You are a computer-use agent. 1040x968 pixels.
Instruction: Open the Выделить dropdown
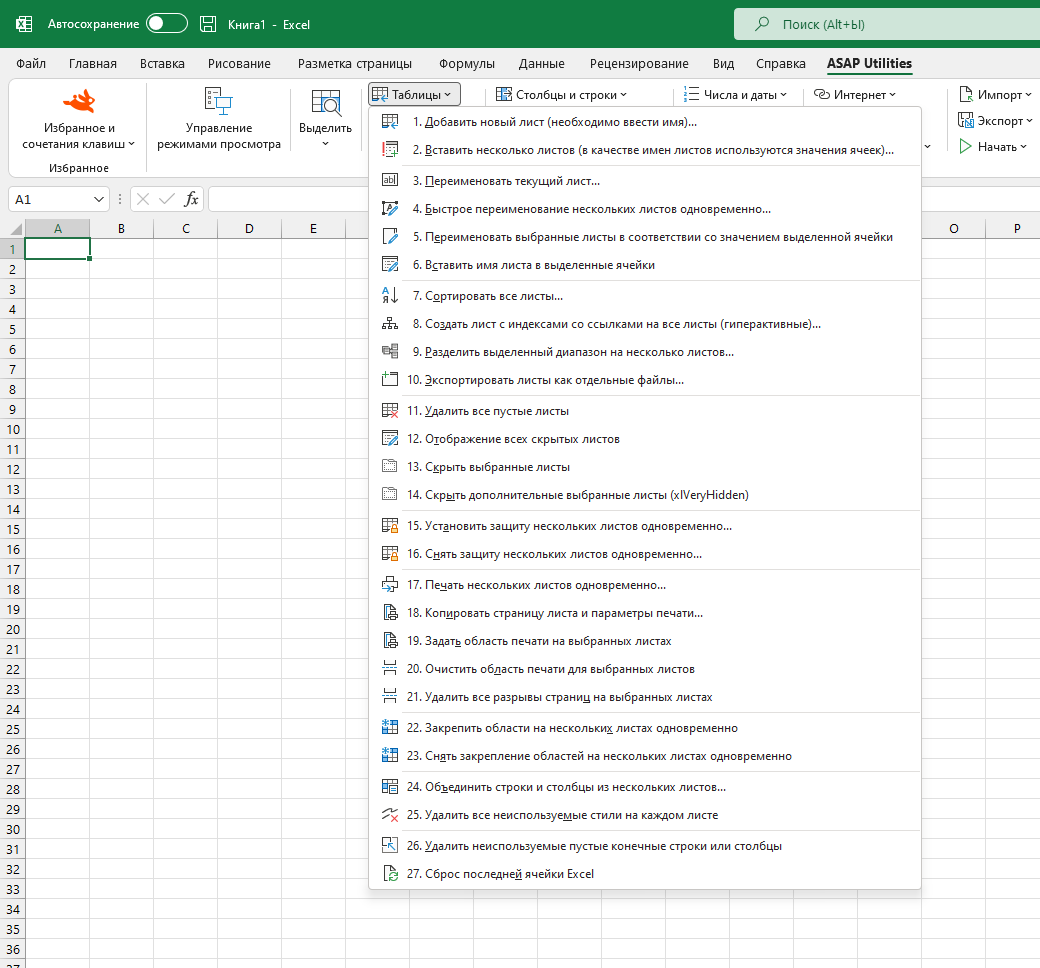pyautogui.click(x=325, y=119)
